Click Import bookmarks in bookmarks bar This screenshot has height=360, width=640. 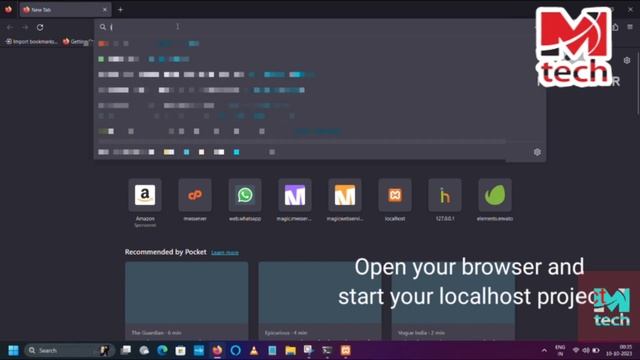point(31,42)
